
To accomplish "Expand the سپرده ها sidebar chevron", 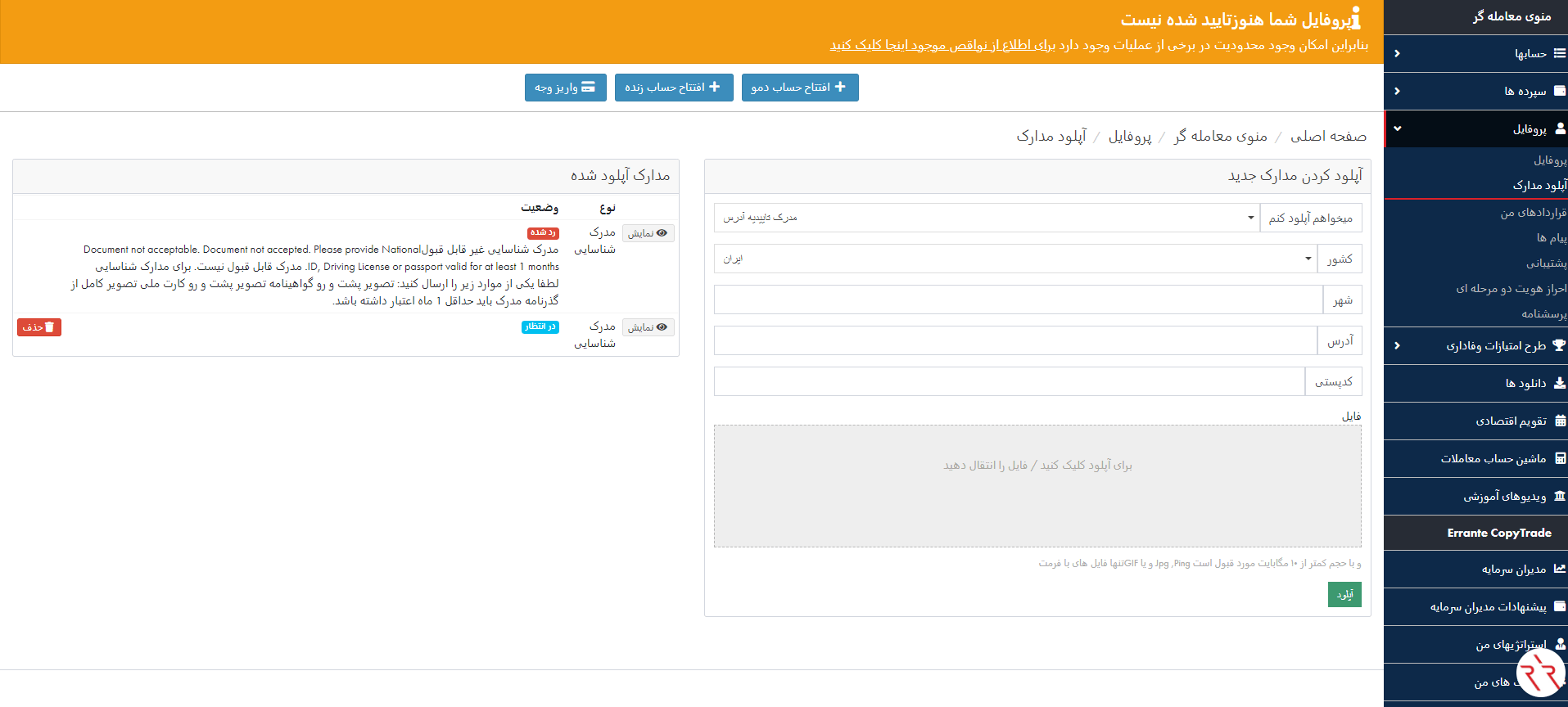I will pos(1397,91).
